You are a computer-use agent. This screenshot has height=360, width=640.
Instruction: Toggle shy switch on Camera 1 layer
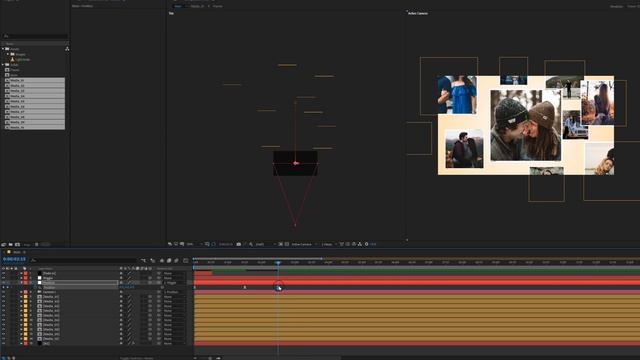coord(121,292)
